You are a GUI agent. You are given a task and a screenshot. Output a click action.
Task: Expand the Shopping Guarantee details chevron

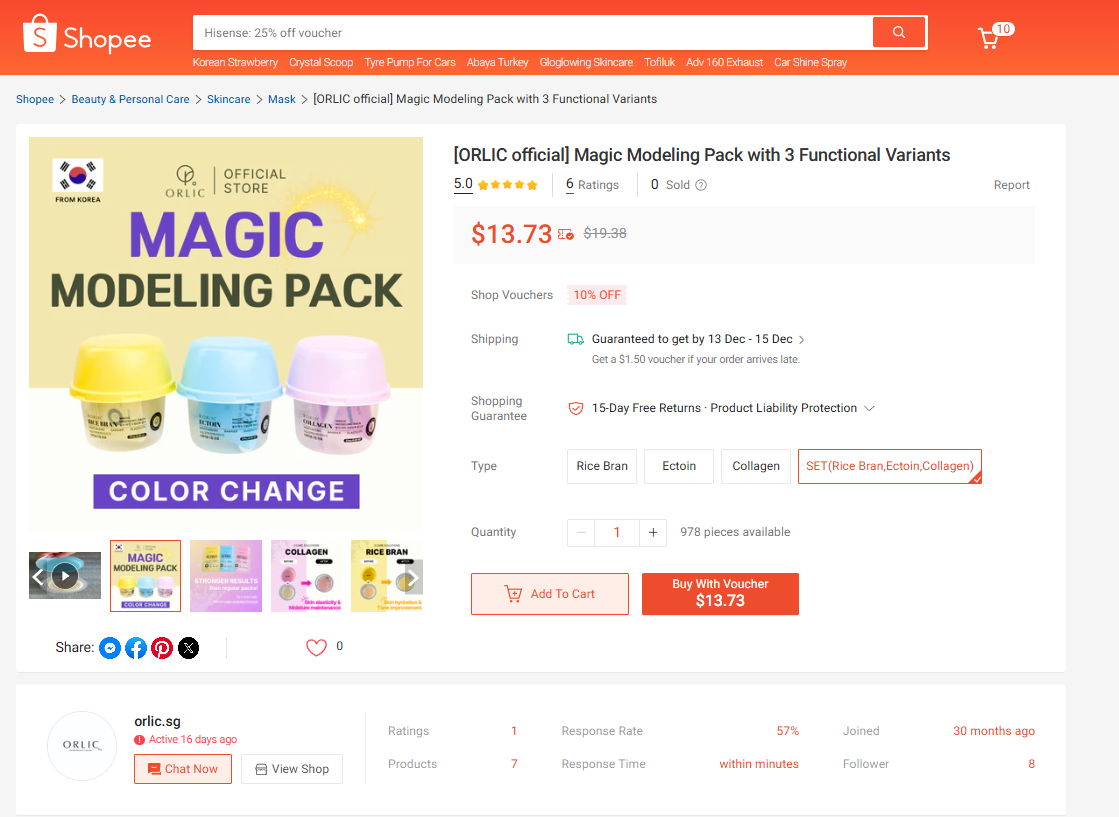coord(870,408)
